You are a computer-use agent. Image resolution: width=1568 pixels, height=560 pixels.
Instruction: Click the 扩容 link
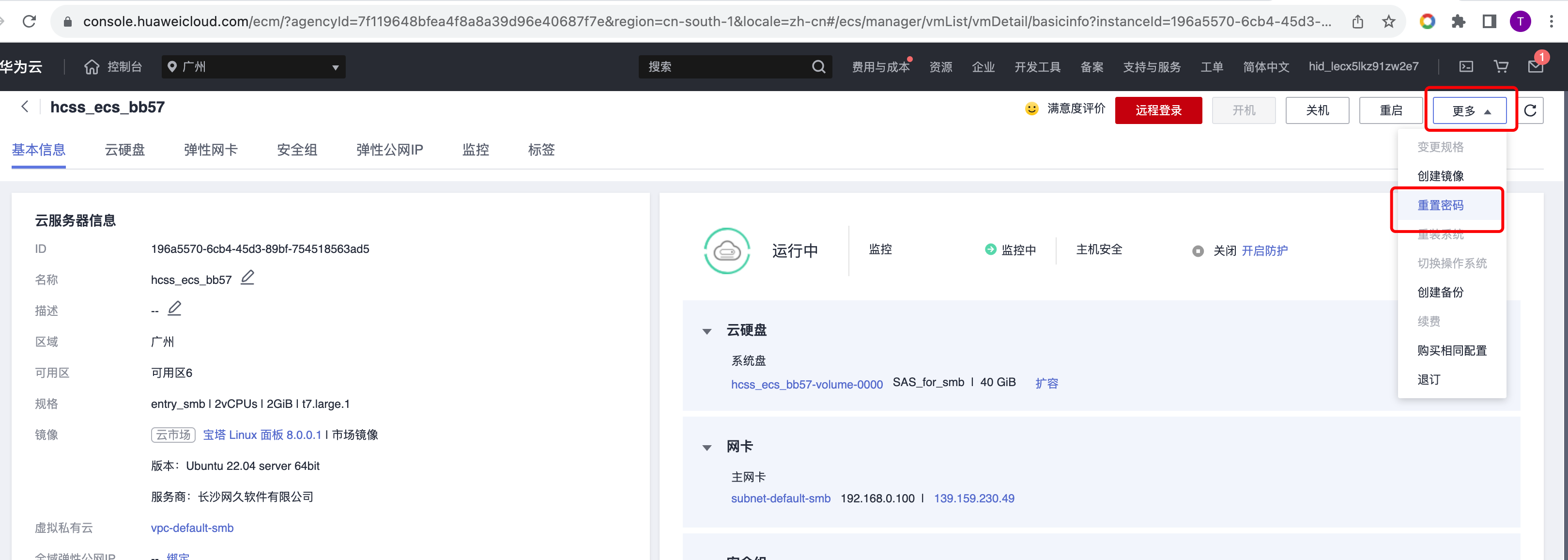pyautogui.click(x=1046, y=383)
